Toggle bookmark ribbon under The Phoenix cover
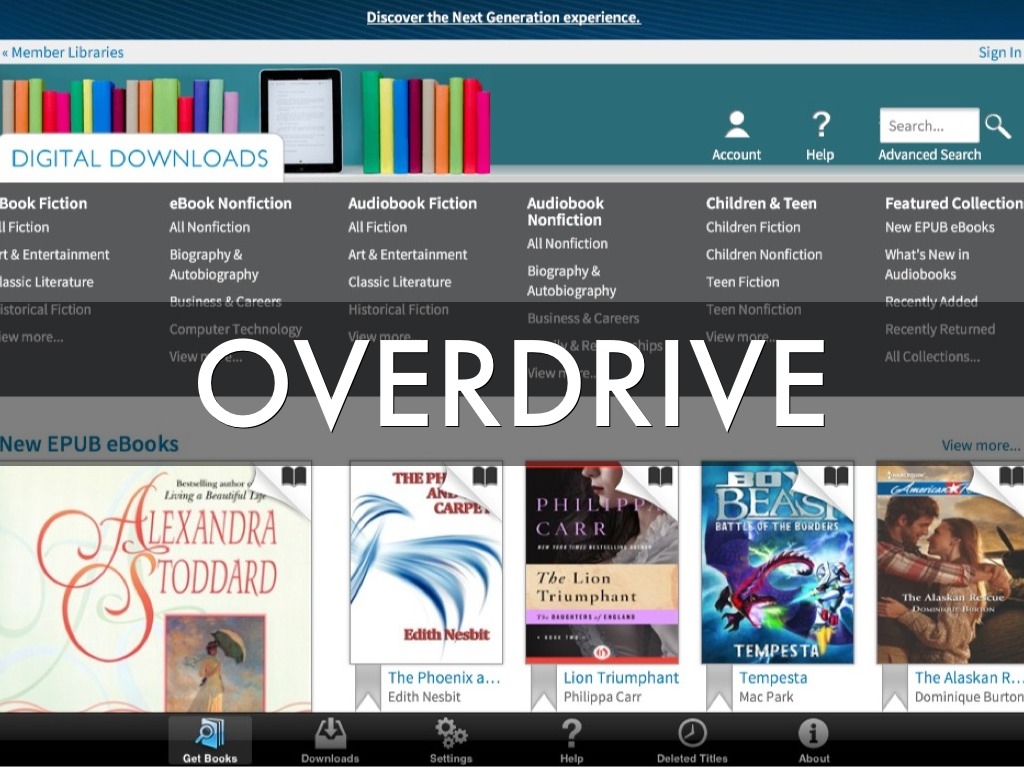Screen dimensions: 1024x768 368,686
